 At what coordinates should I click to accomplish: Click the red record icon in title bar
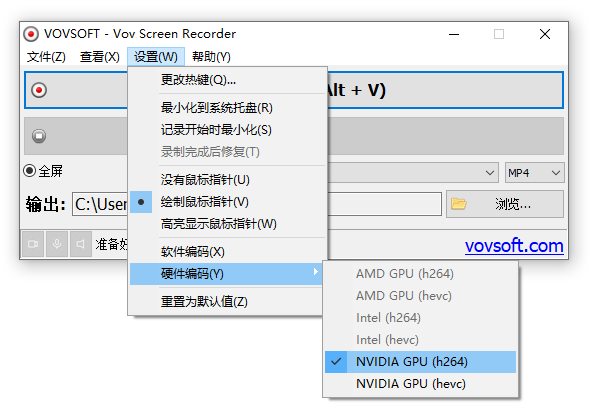pyautogui.click(x=31, y=34)
